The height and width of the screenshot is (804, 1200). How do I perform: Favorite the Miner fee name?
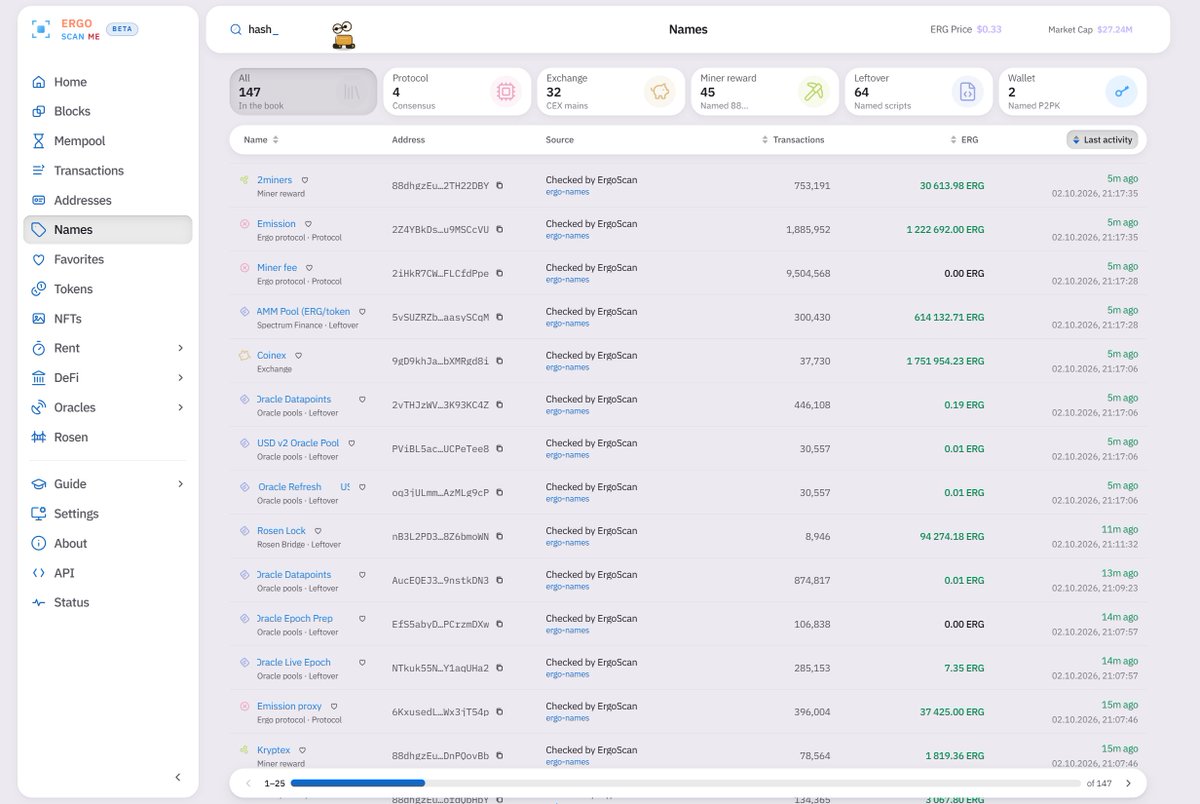pos(309,268)
